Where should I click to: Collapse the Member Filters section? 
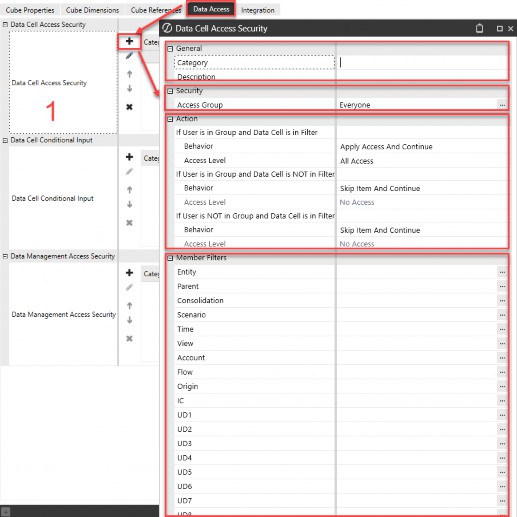[170, 258]
